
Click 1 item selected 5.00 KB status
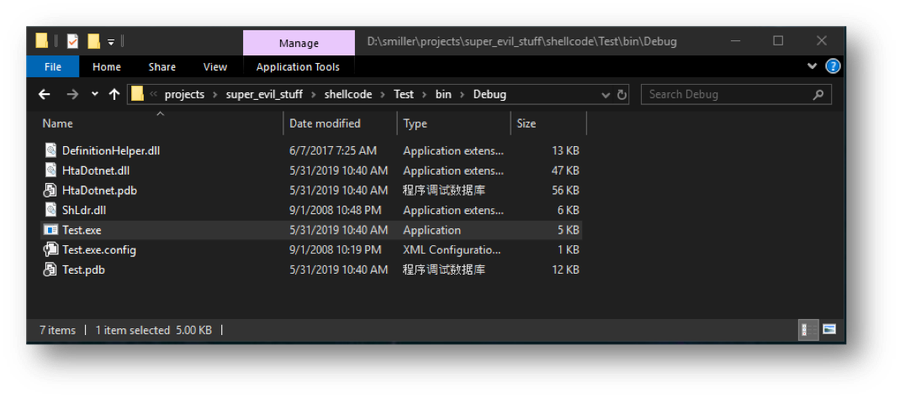click(153, 330)
